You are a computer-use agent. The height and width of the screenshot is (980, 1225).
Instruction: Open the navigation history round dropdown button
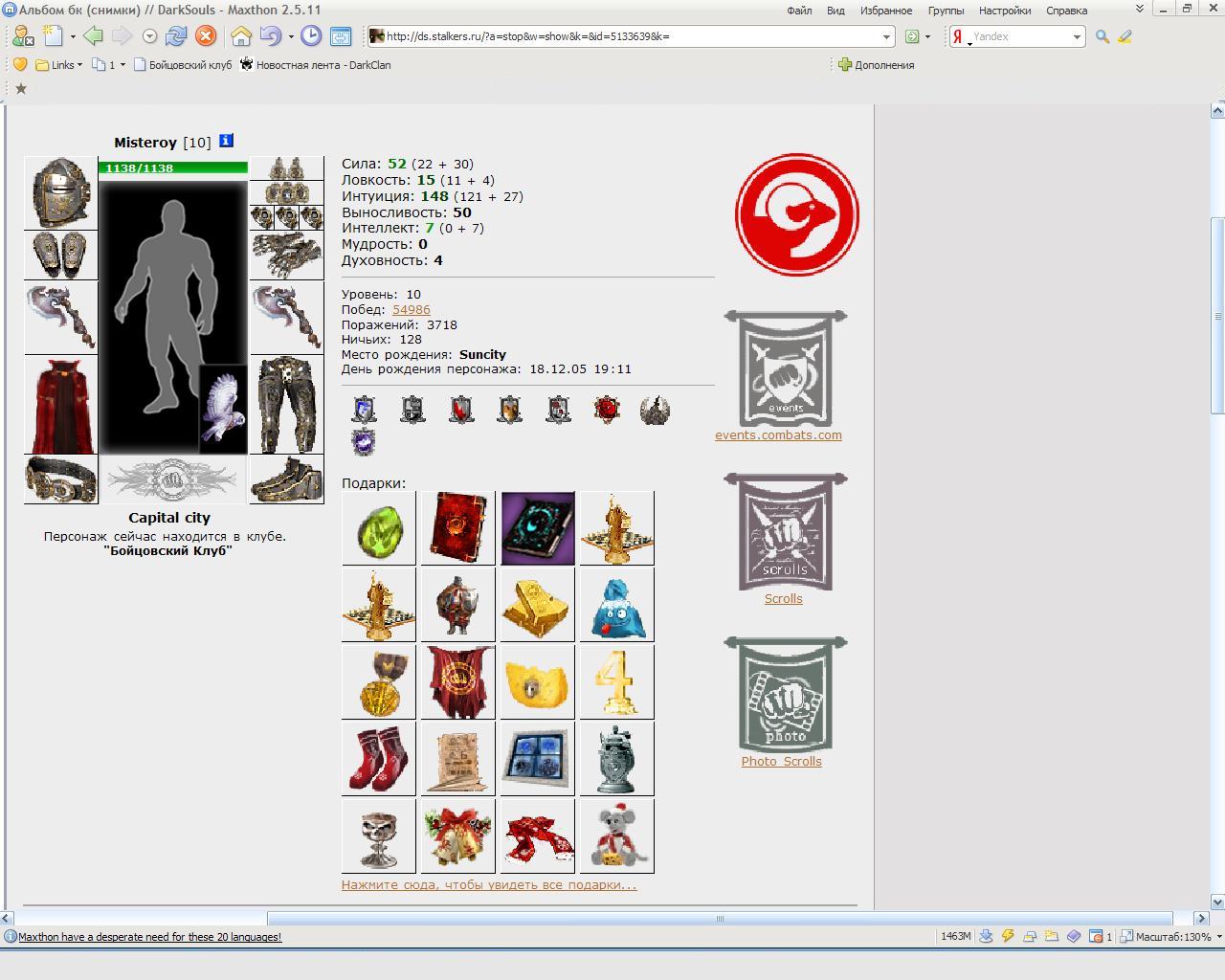(x=149, y=36)
